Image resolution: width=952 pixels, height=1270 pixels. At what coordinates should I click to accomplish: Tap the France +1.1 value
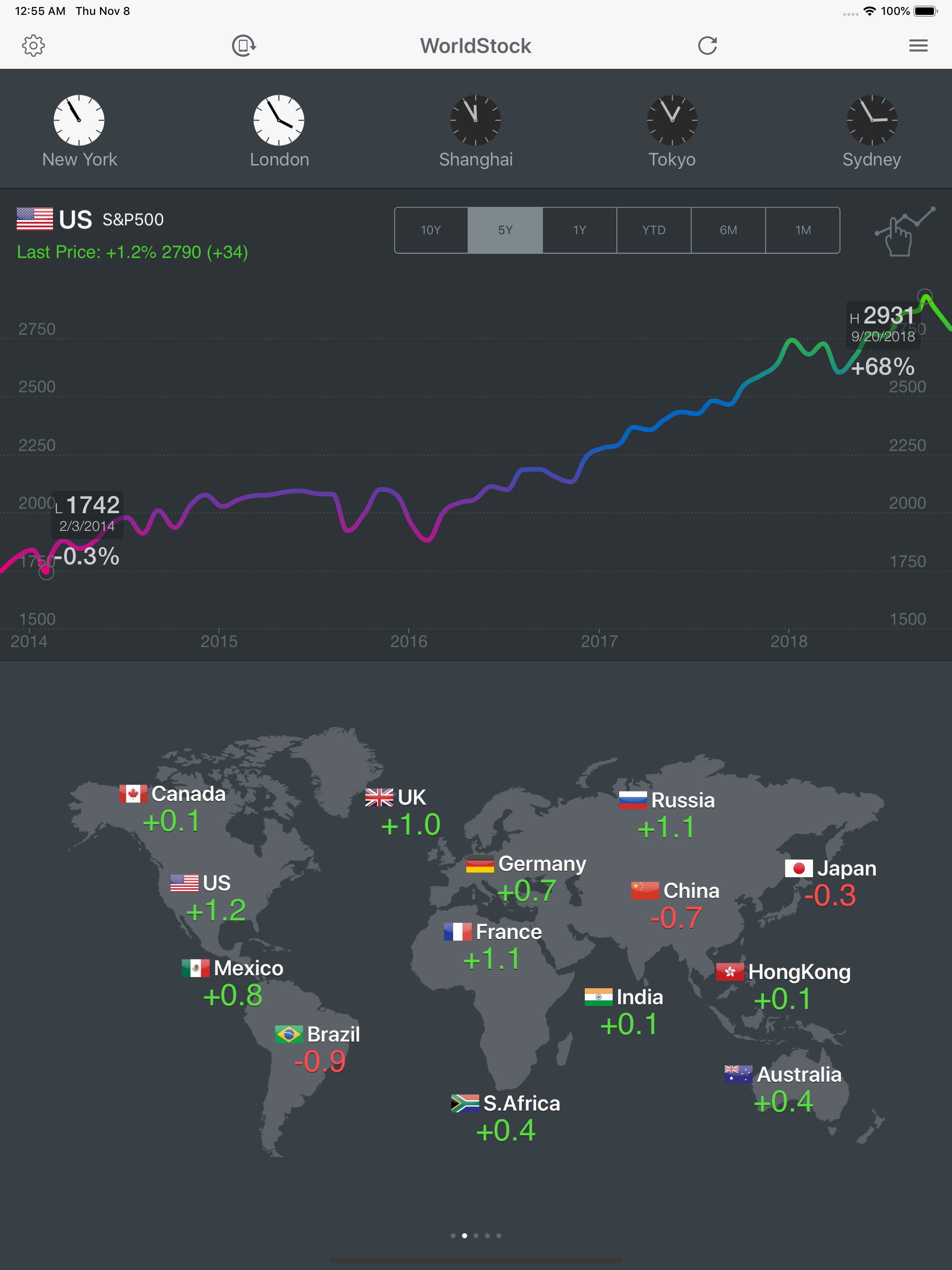click(x=492, y=959)
